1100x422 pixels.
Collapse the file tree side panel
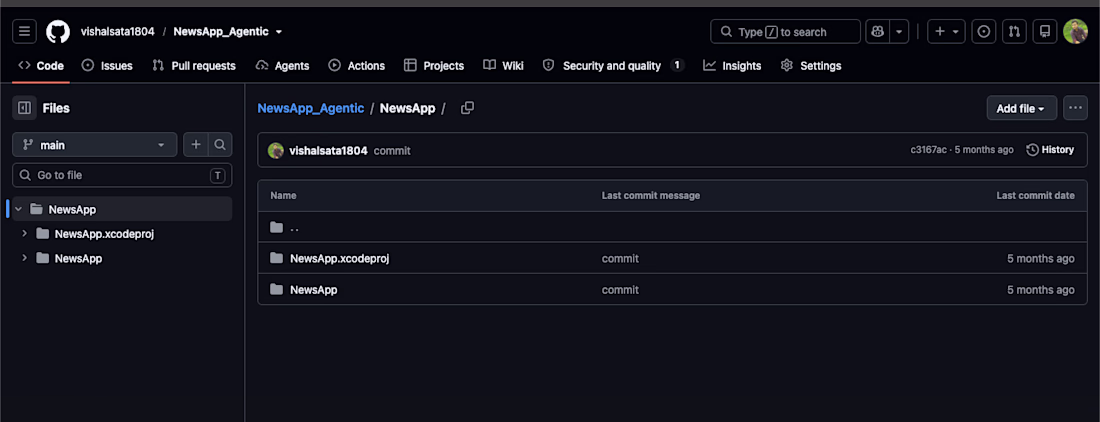click(24, 108)
